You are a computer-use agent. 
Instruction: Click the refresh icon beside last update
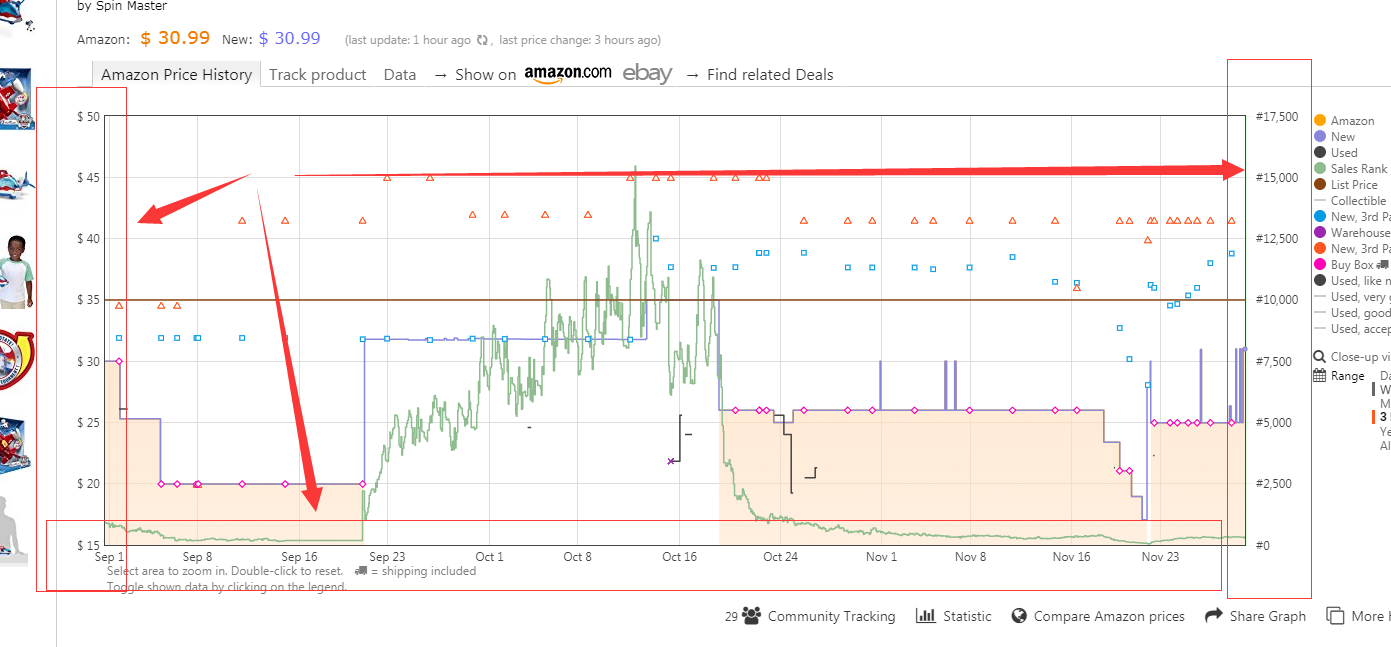pyautogui.click(x=482, y=40)
